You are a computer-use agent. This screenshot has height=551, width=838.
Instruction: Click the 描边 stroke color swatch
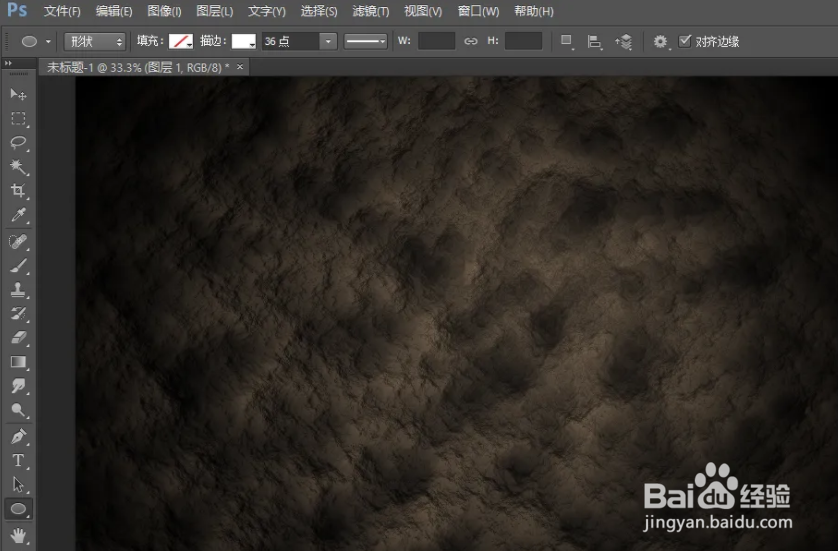(x=243, y=41)
